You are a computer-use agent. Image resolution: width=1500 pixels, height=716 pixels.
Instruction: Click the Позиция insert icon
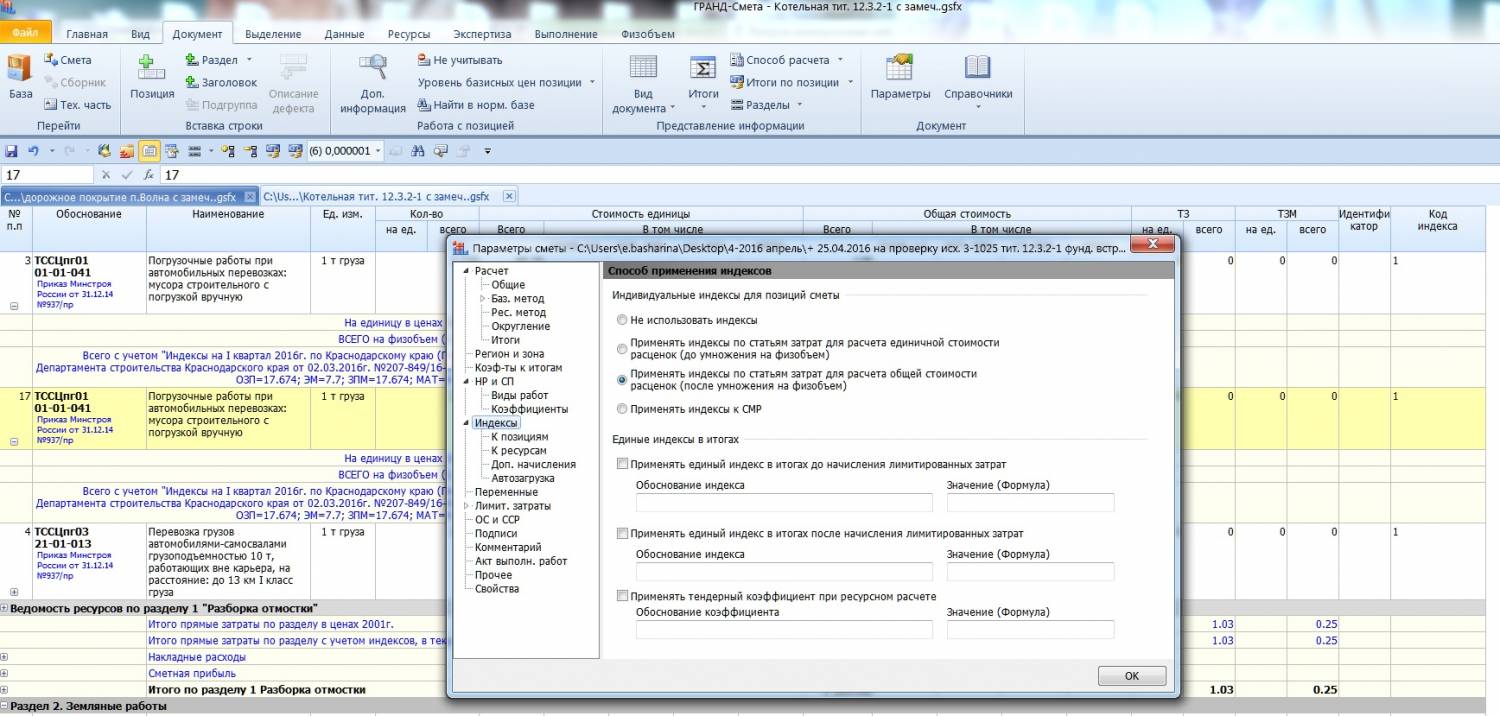[152, 69]
